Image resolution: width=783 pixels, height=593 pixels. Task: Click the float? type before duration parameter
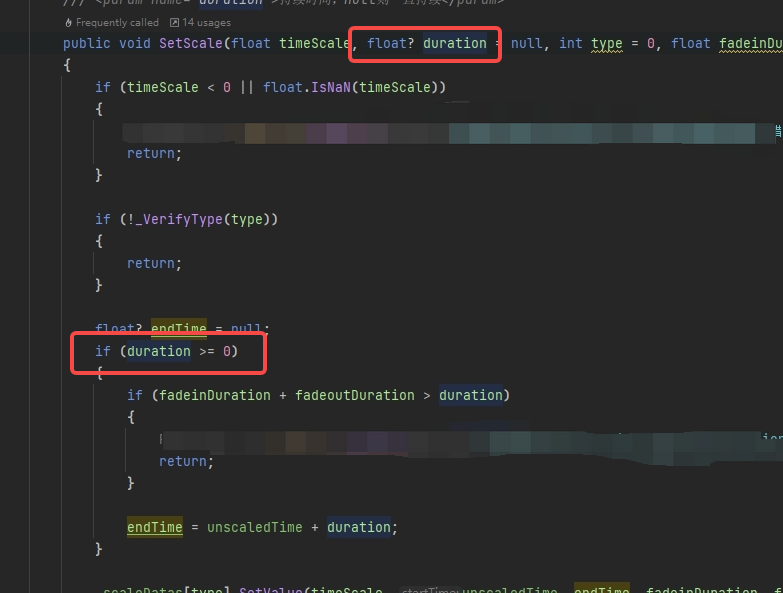[391, 43]
